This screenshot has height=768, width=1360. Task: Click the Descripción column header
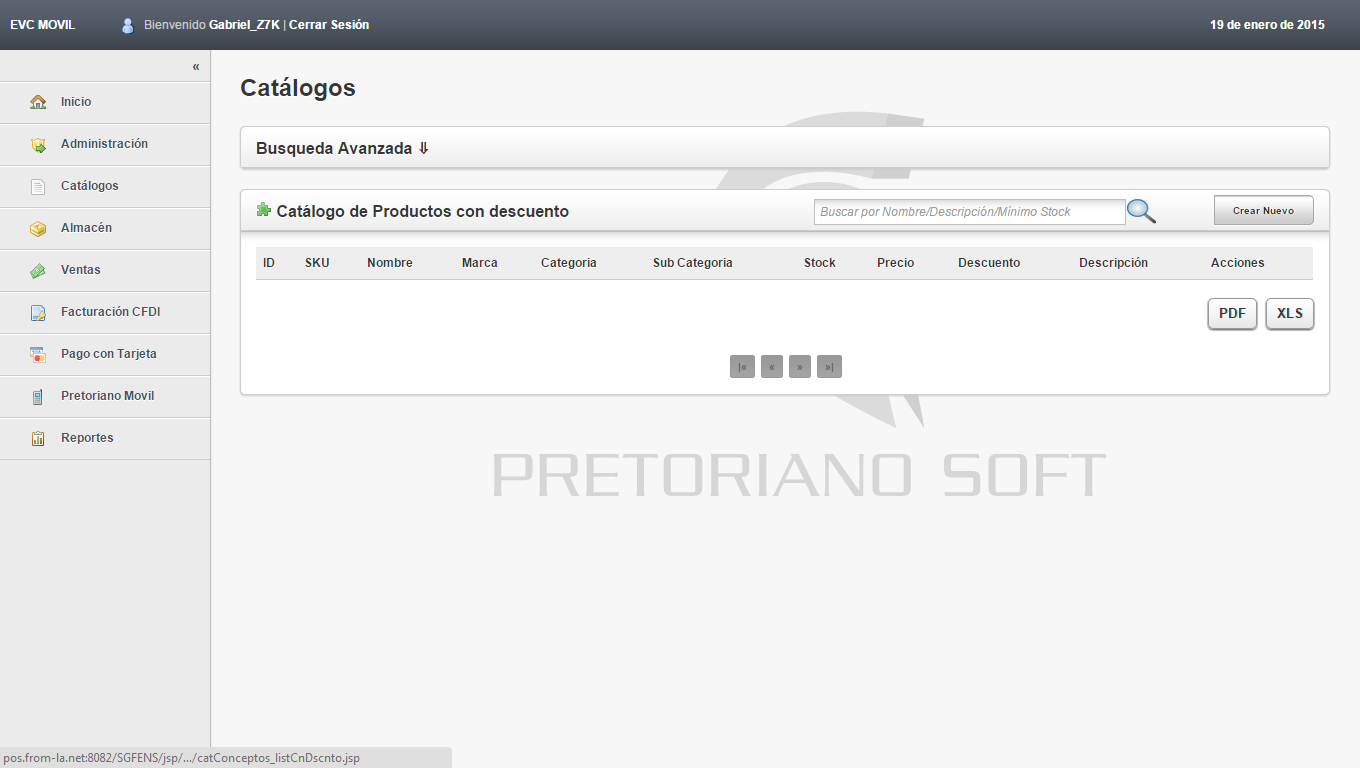tap(1113, 263)
